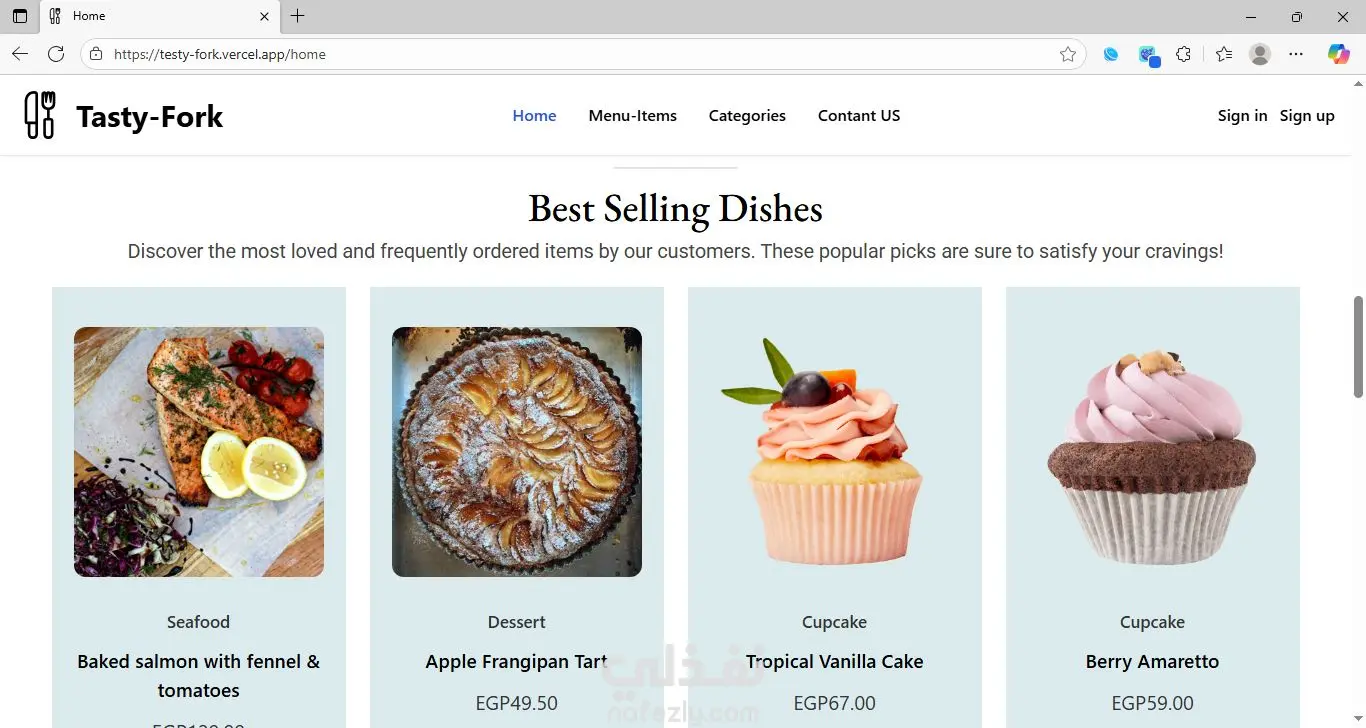
Task: Open a new tab with the plus button
Action: (297, 16)
